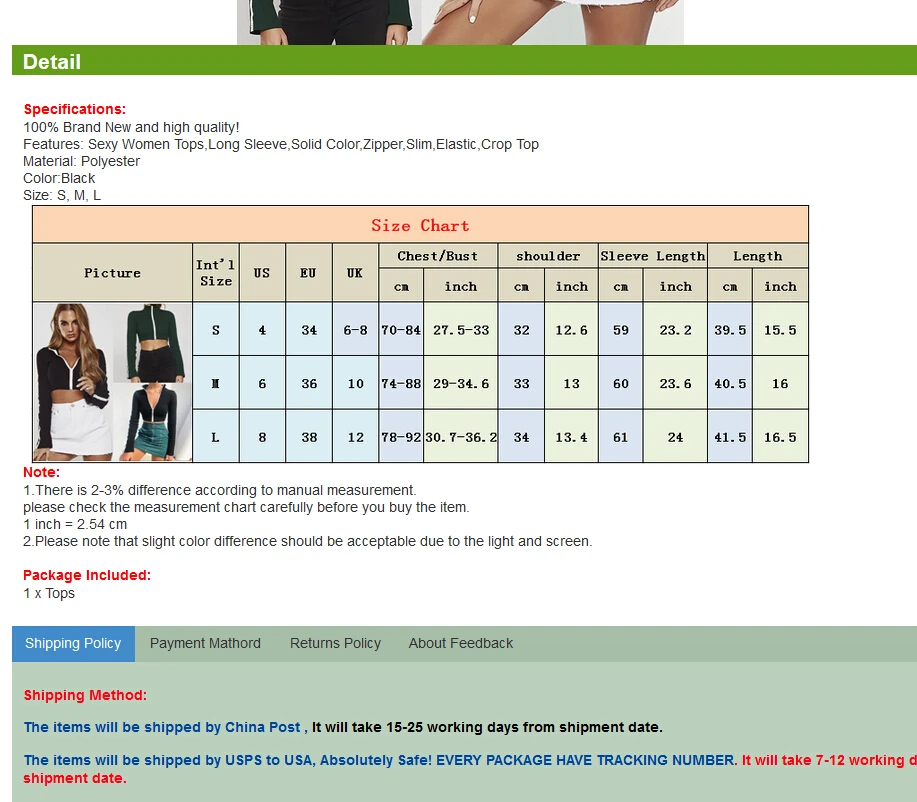Click the Int'l Size column header
Image resolution: width=917 pixels, height=802 pixels.
click(x=216, y=273)
